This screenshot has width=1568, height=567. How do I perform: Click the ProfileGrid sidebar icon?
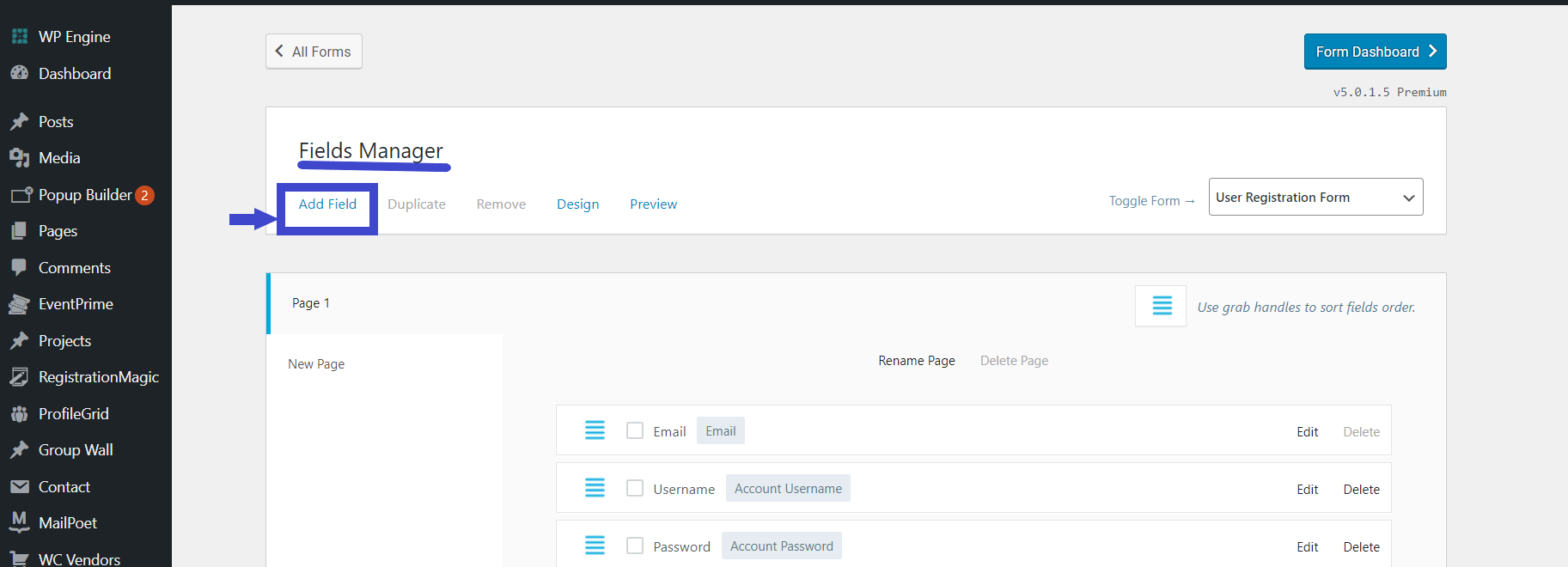(x=19, y=414)
